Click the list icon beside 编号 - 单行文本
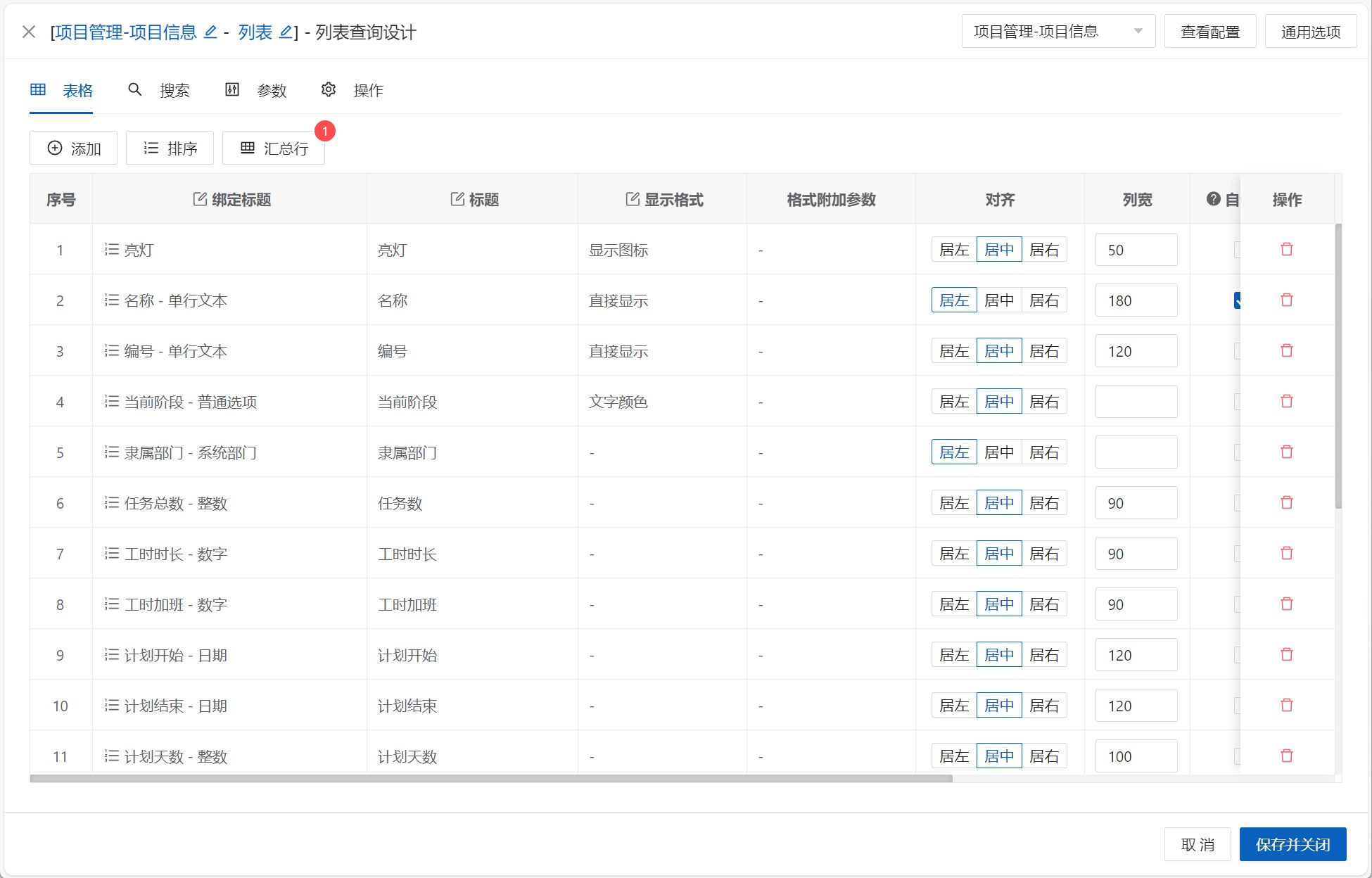 click(111, 351)
